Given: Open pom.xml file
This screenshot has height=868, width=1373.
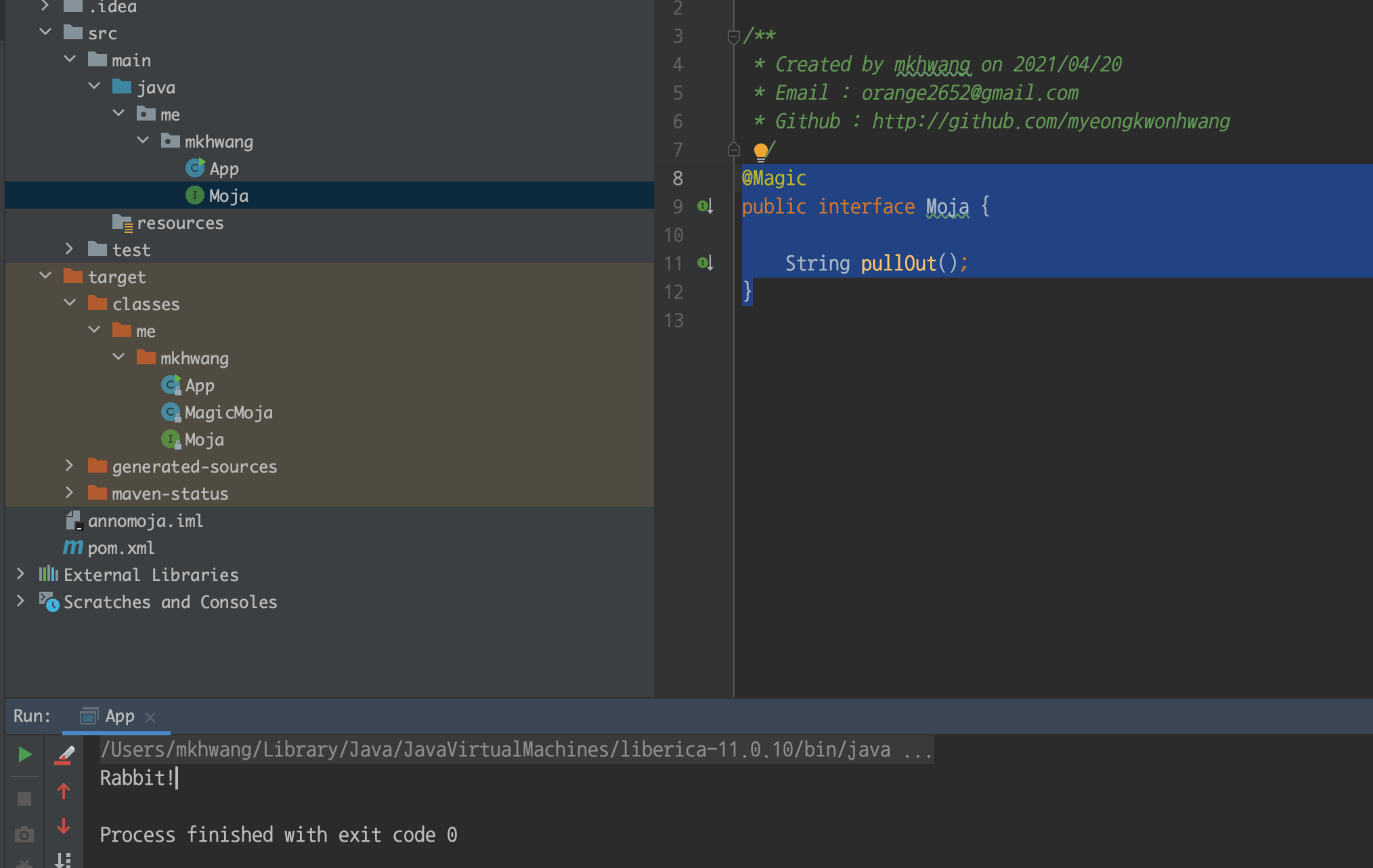Looking at the screenshot, I should point(121,548).
